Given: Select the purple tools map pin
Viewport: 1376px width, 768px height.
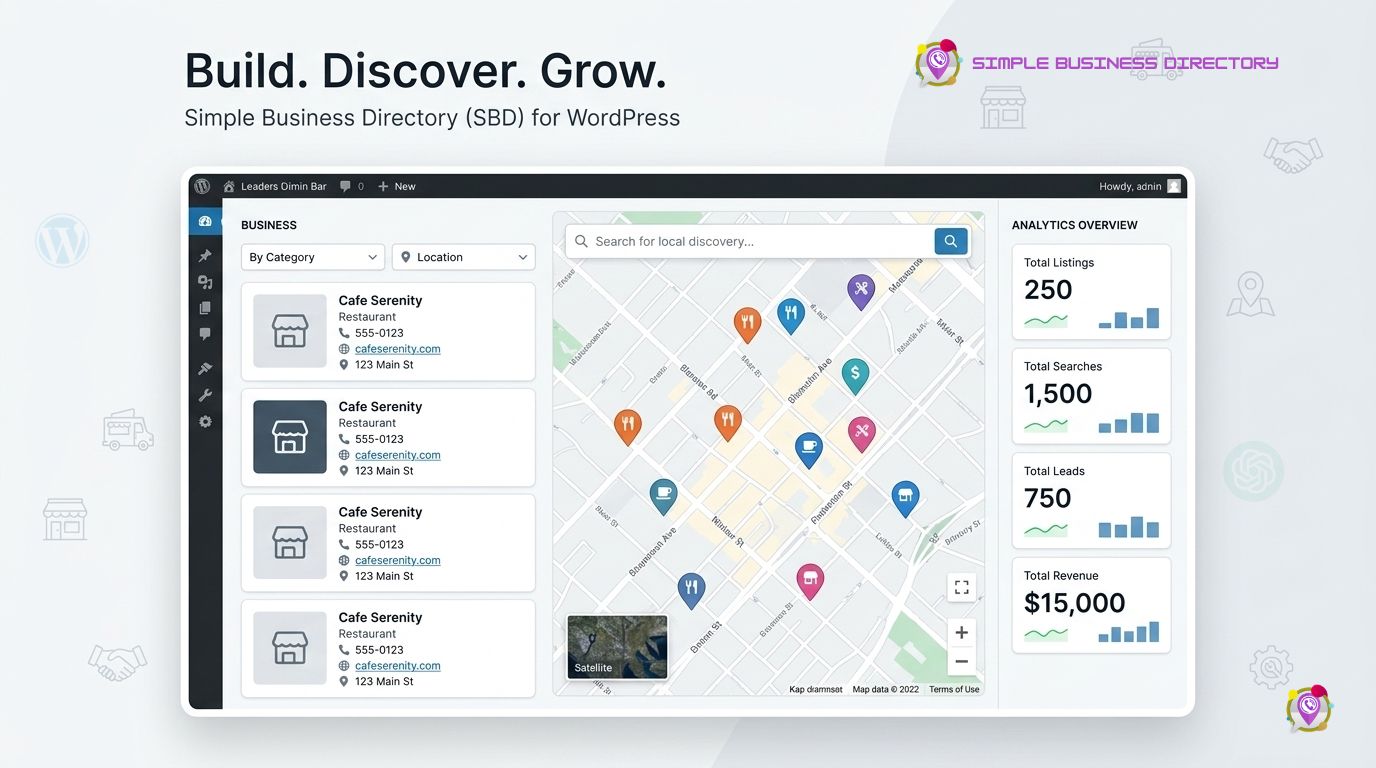Looking at the screenshot, I should tap(861, 291).
